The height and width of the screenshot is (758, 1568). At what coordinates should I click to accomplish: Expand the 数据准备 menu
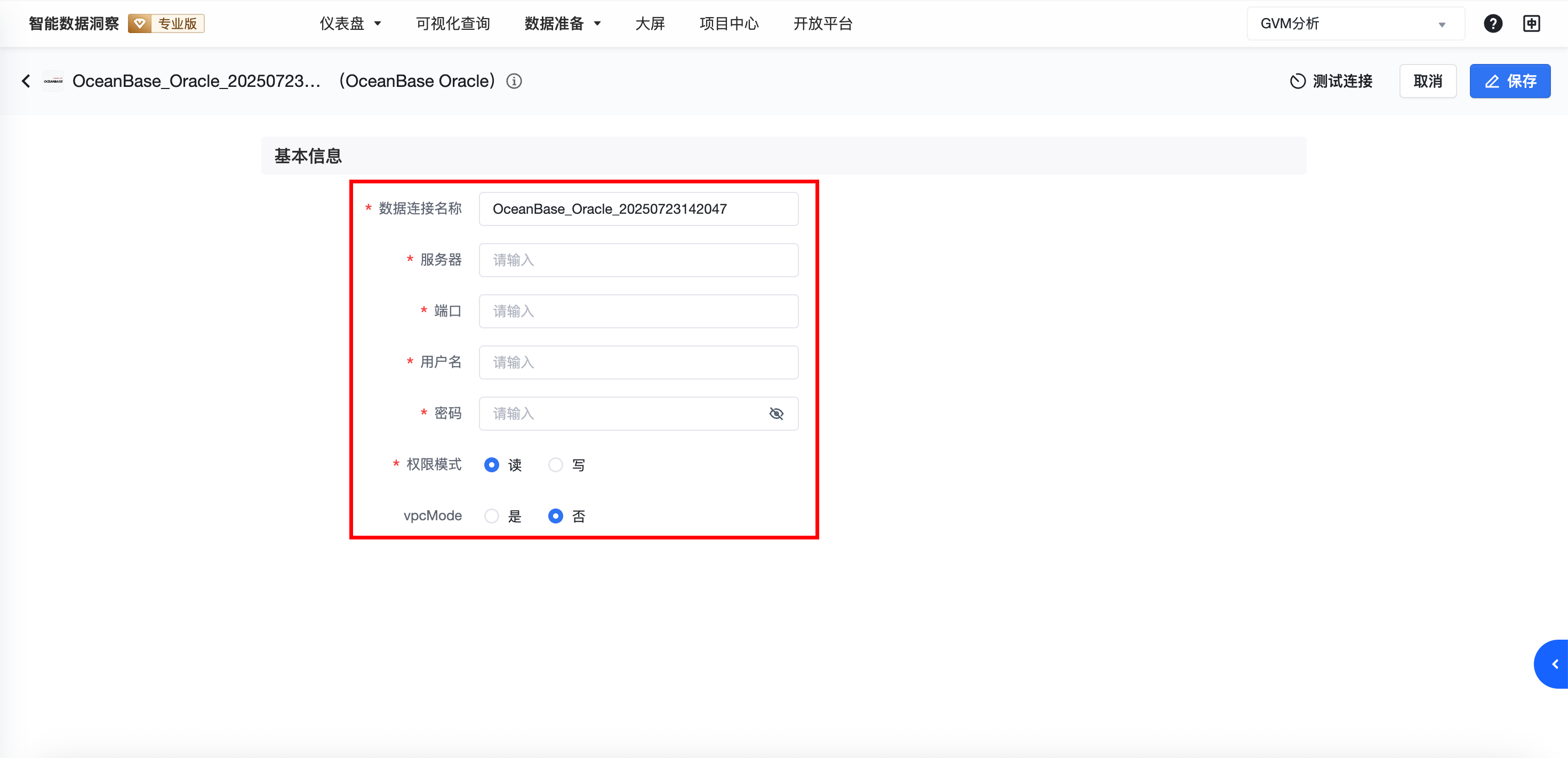[562, 24]
